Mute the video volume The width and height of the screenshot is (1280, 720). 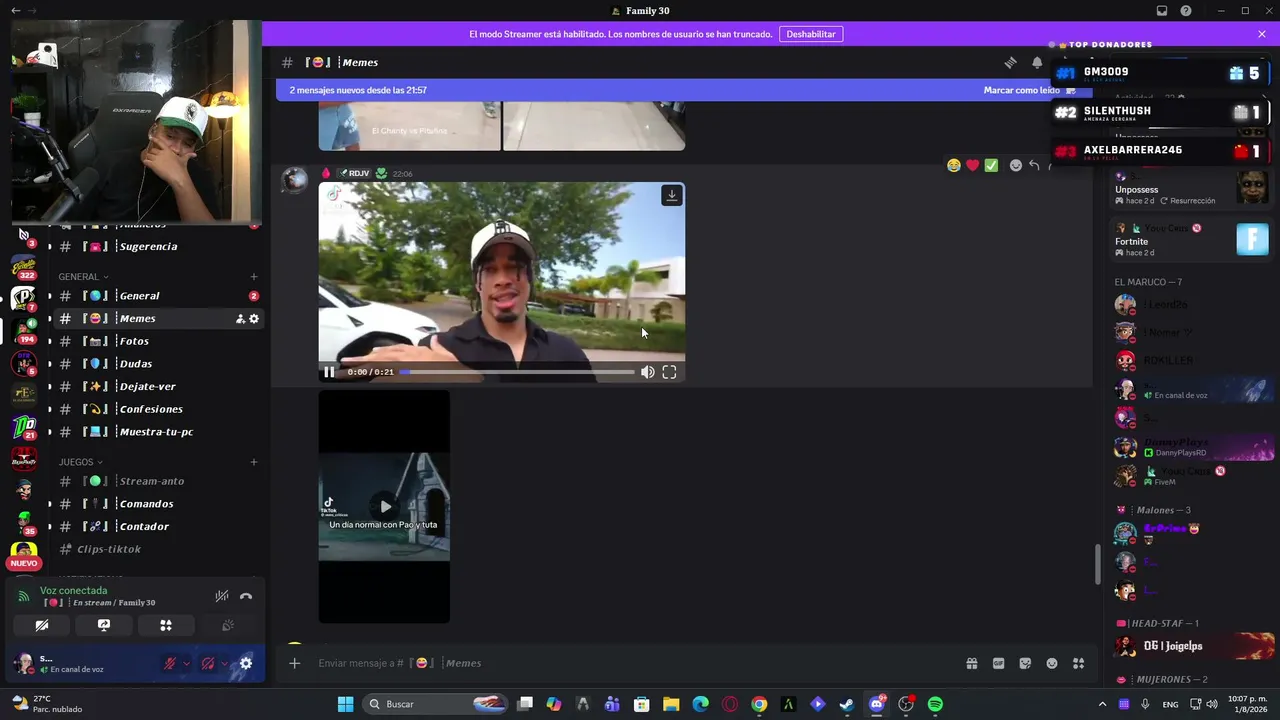[648, 372]
